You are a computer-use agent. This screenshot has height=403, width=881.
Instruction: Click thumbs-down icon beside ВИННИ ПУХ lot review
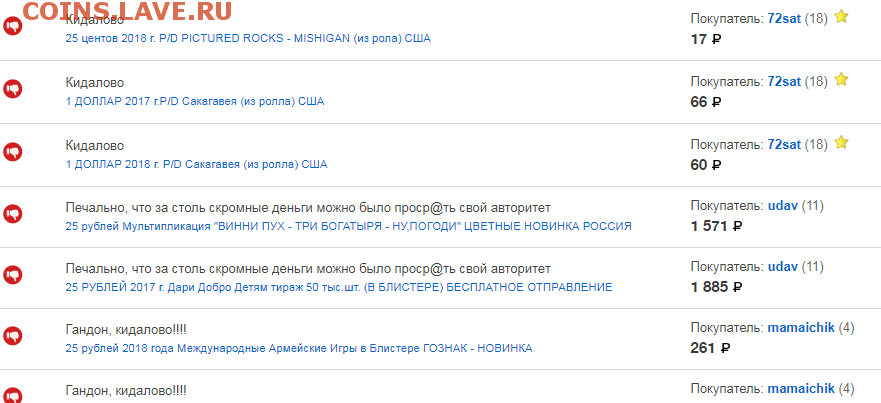pos(12,214)
